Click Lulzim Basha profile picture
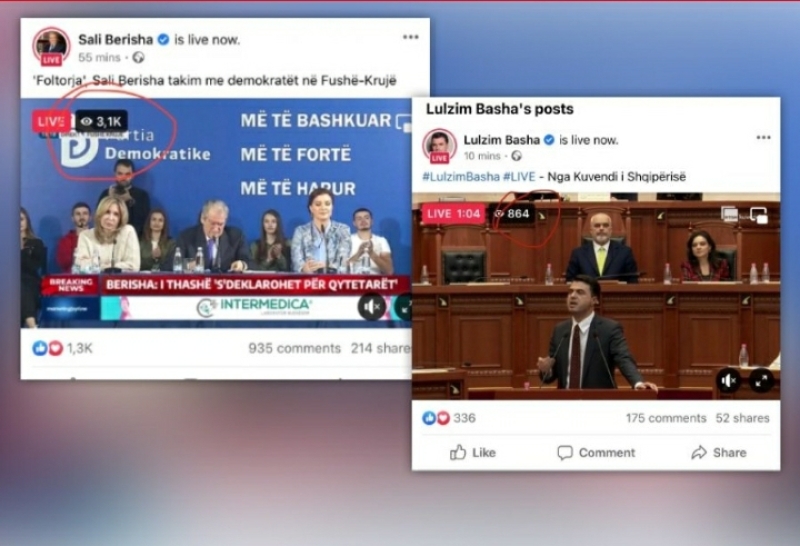 pos(439,145)
